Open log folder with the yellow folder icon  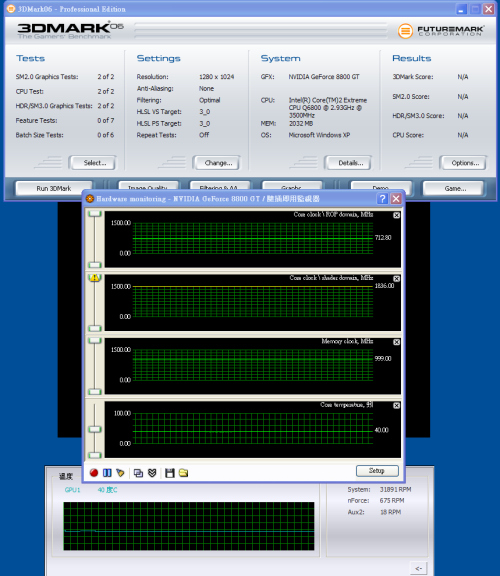point(183,473)
